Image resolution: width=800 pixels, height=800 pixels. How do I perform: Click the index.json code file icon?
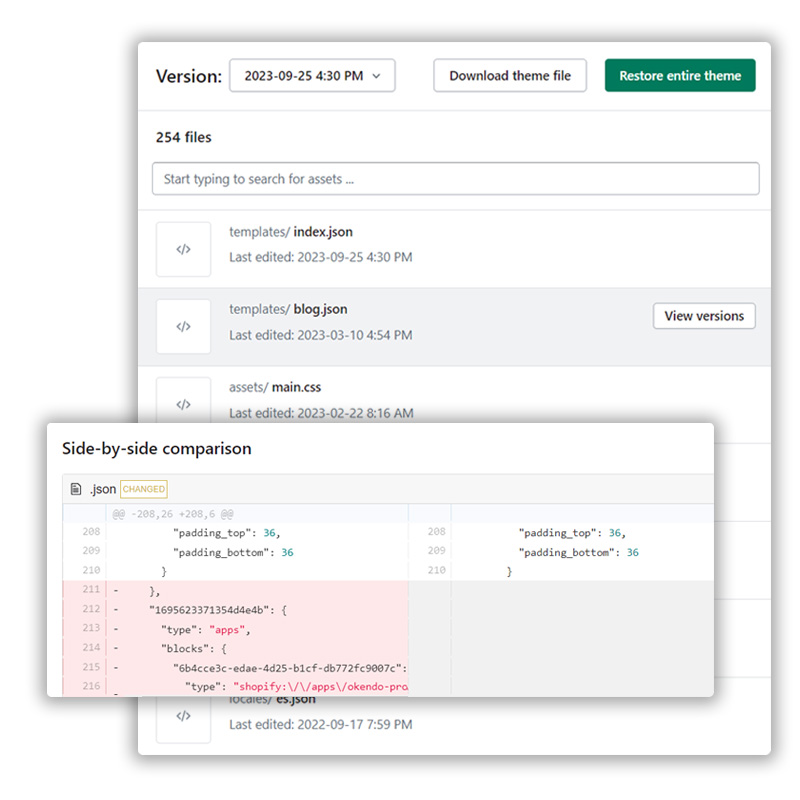(183, 249)
